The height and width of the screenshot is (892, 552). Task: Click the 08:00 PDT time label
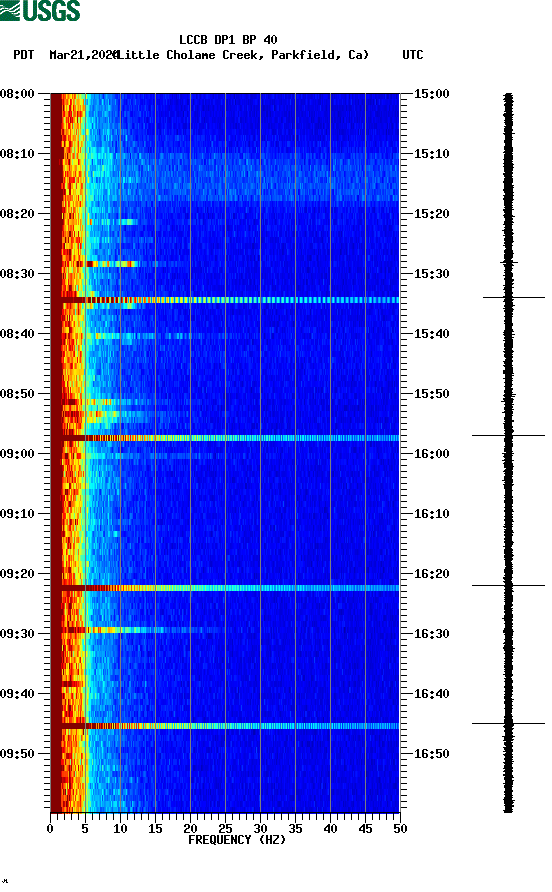tap(18, 94)
